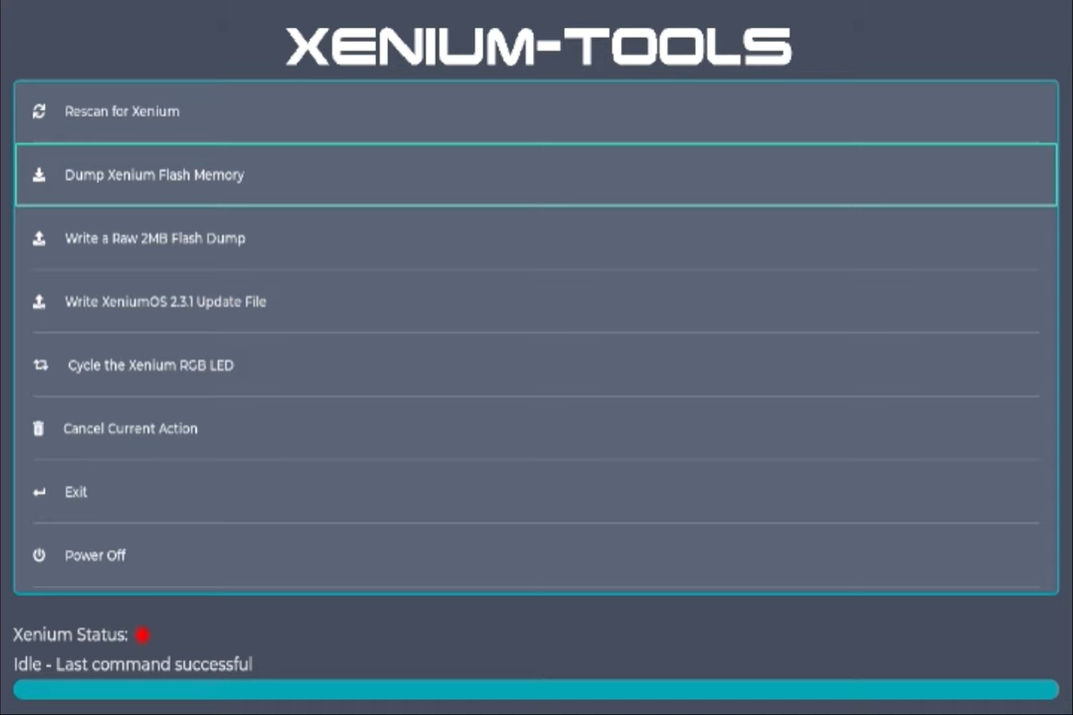Screen dimensions: 1073x715
Task: Activate Cycle the Xenium RGB LED label
Action: [x=150, y=365]
